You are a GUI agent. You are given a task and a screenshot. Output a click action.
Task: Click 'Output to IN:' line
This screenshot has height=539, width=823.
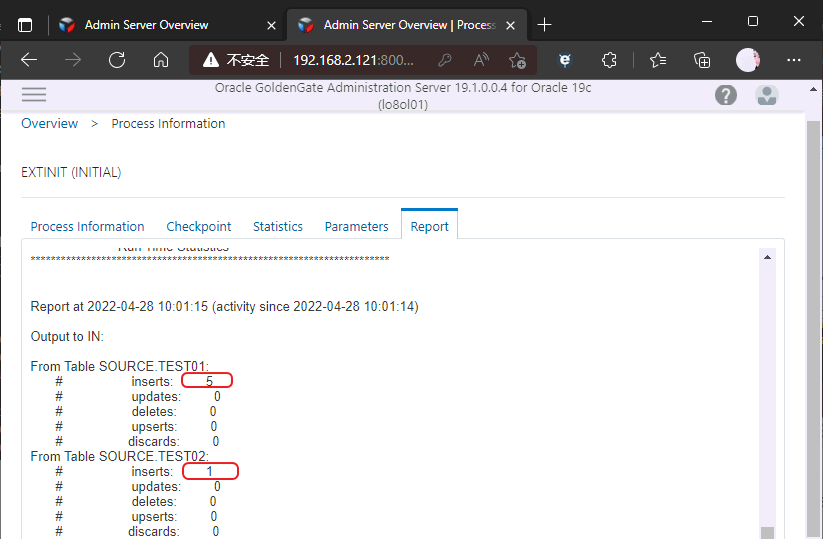(x=67, y=336)
